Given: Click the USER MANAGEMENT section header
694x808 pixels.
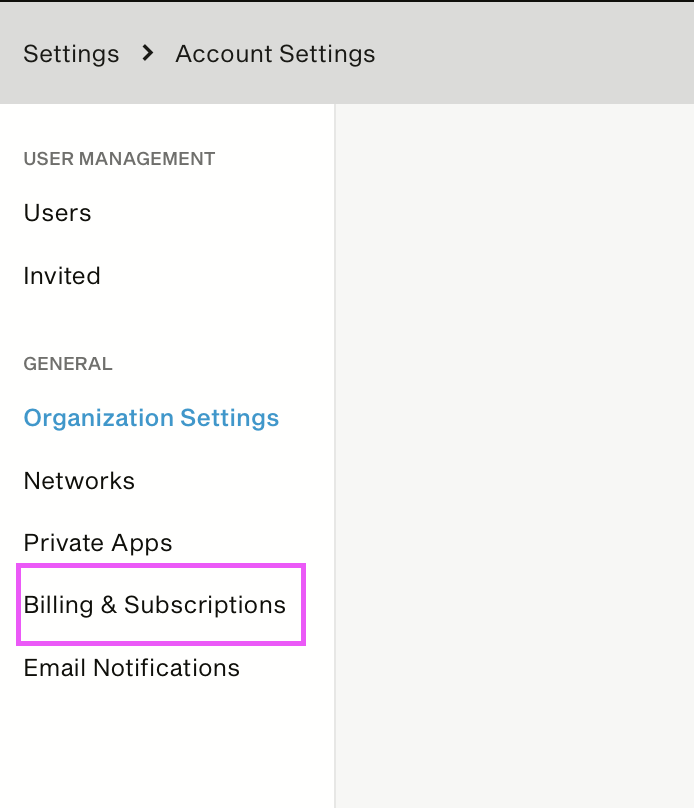Looking at the screenshot, I should [x=119, y=159].
